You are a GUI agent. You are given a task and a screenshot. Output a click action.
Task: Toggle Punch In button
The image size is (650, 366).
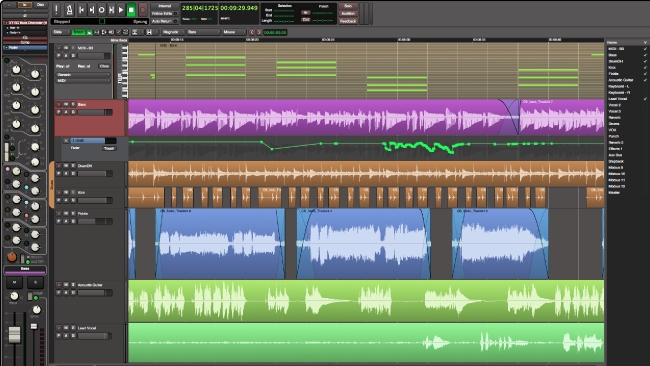pos(306,12)
